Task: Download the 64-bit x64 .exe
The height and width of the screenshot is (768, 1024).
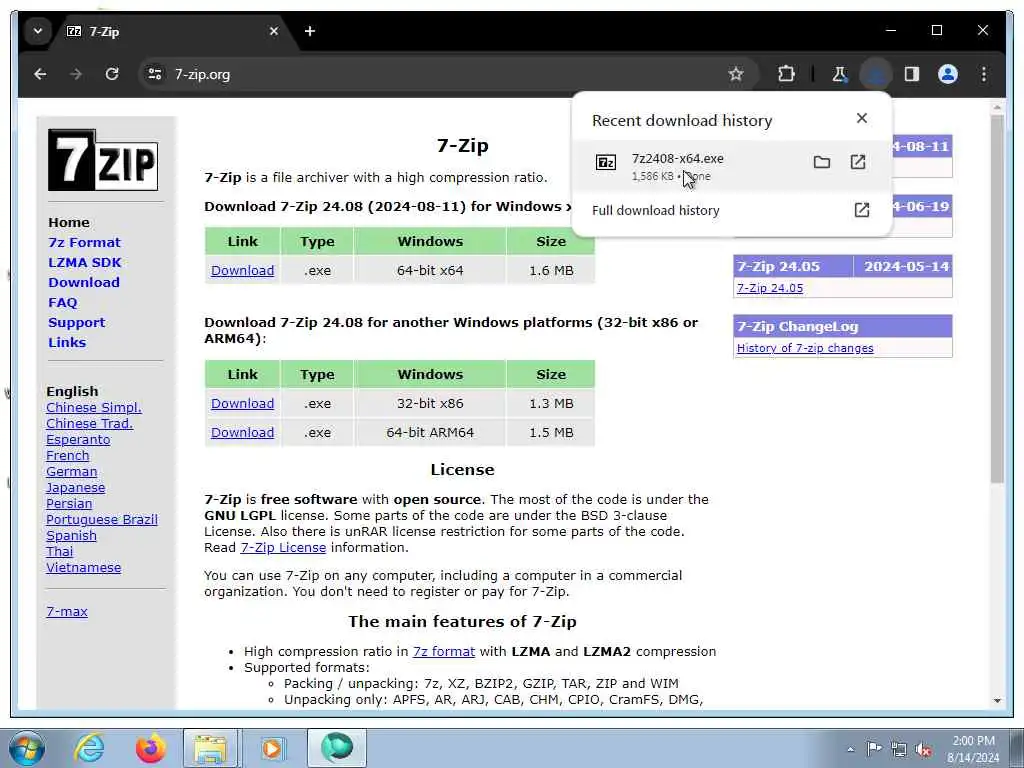Action: (x=242, y=270)
